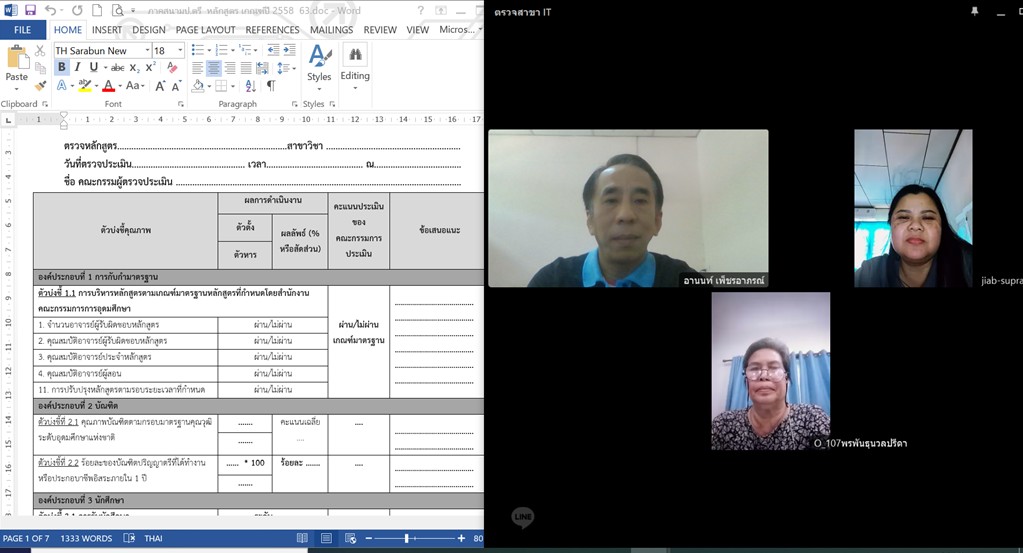
Task: Switch to the REVIEW tab
Action: (x=380, y=30)
